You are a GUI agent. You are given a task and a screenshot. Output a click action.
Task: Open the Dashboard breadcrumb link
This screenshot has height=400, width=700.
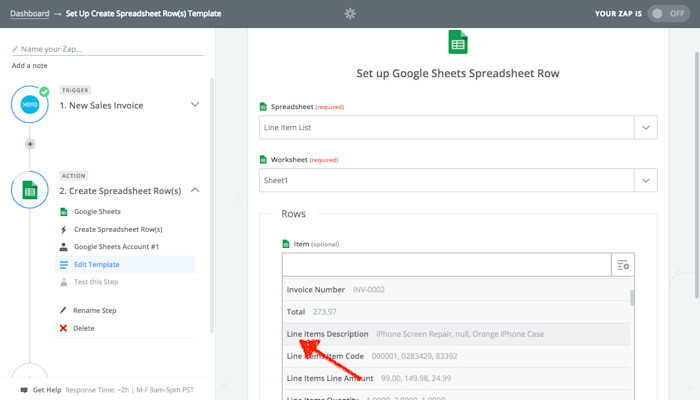(29, 13)
